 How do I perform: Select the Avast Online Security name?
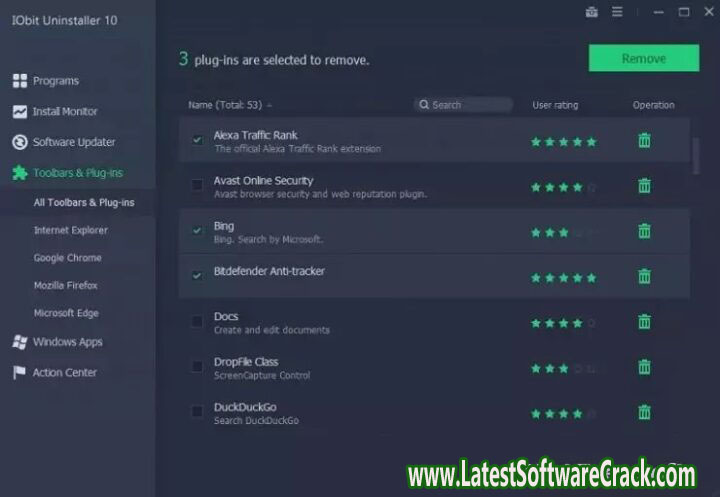(263, 181)
